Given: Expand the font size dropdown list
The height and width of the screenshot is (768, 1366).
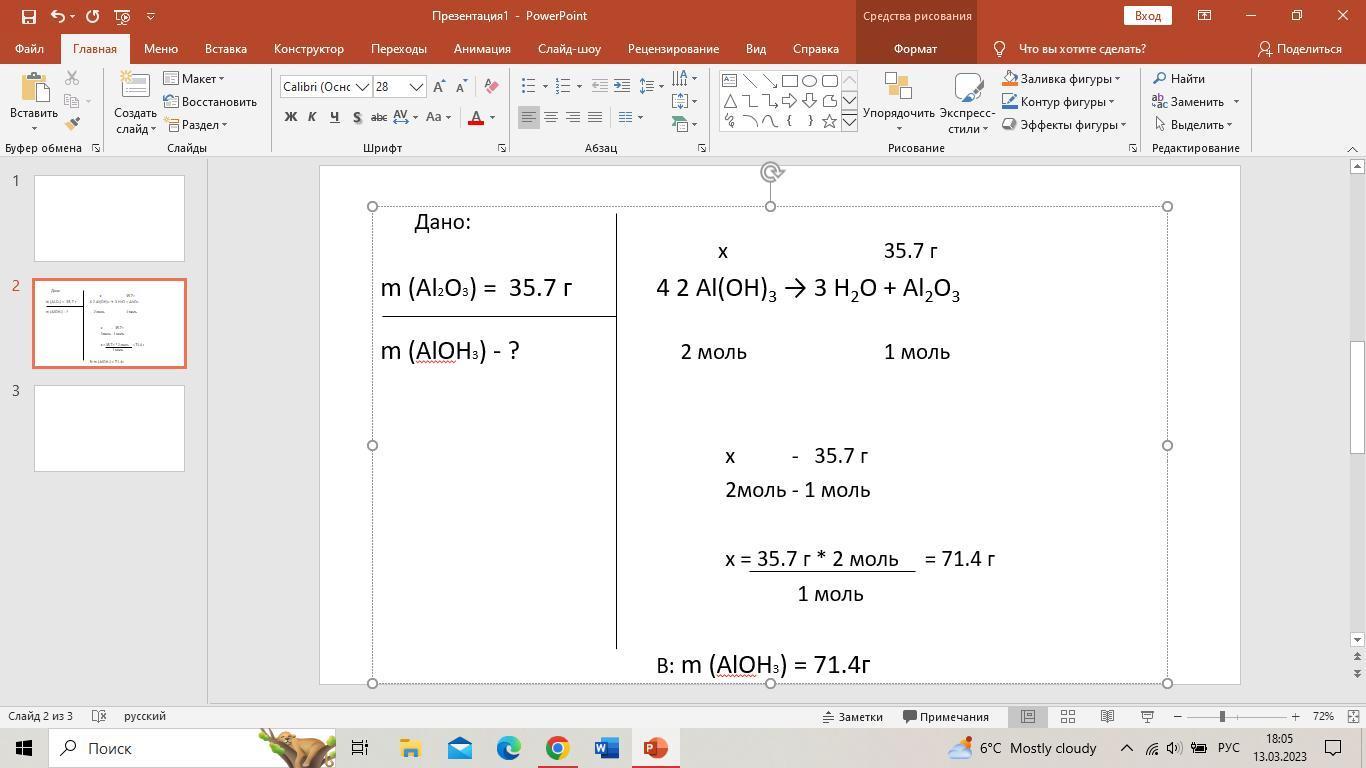Looking at the screenshot, I should (416, 87).
